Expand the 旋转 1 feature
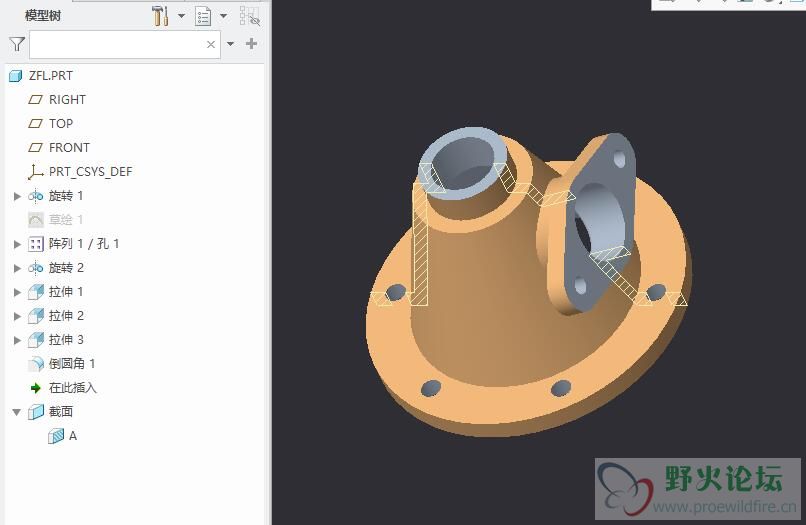Screen dimensions: 806x525 [17, 196]
